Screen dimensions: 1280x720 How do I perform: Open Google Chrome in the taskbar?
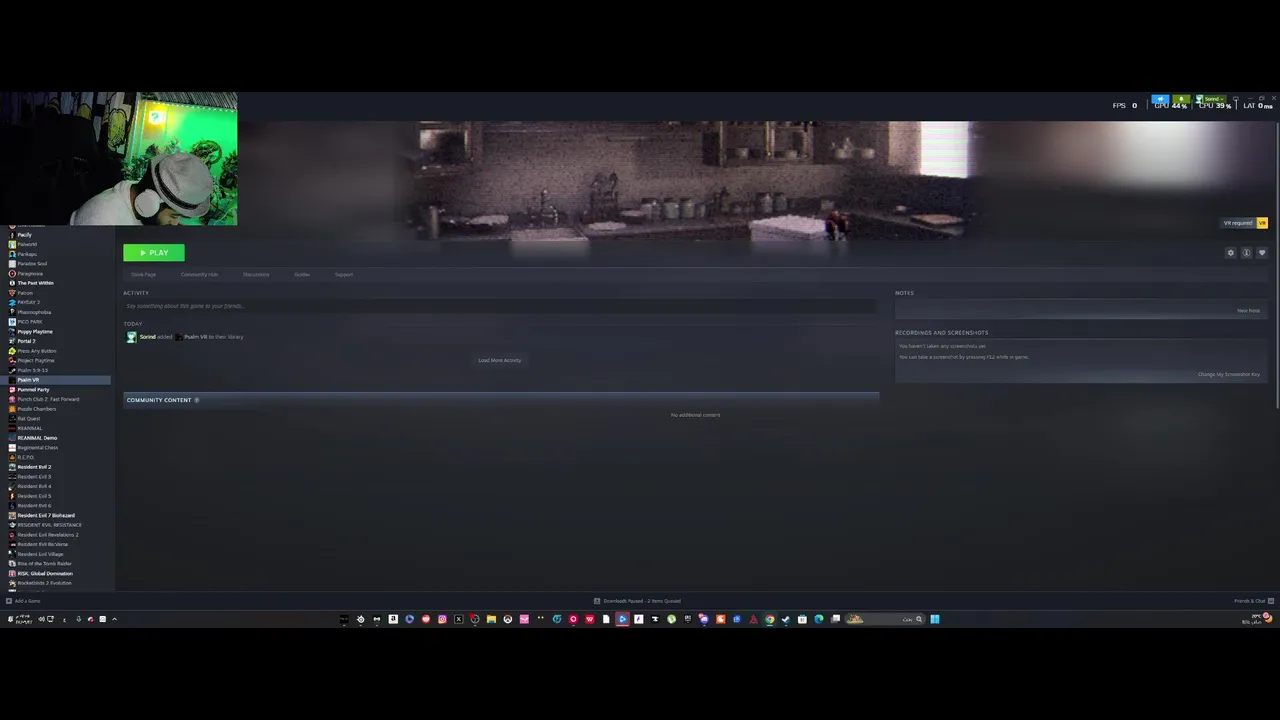tap(769, 619)
